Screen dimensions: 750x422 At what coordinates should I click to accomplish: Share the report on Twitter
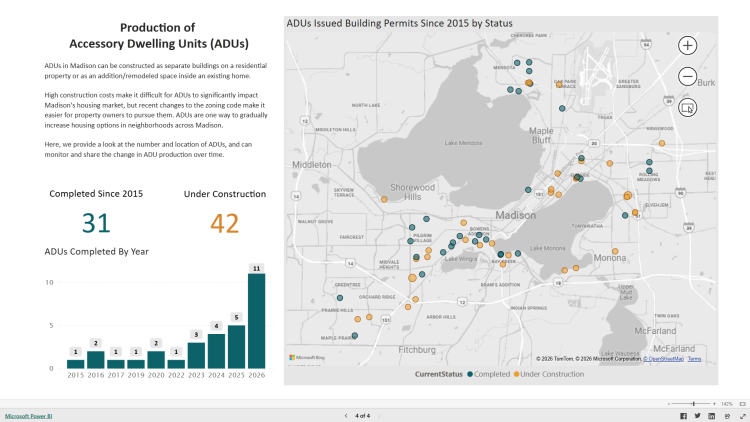point(697,416)
